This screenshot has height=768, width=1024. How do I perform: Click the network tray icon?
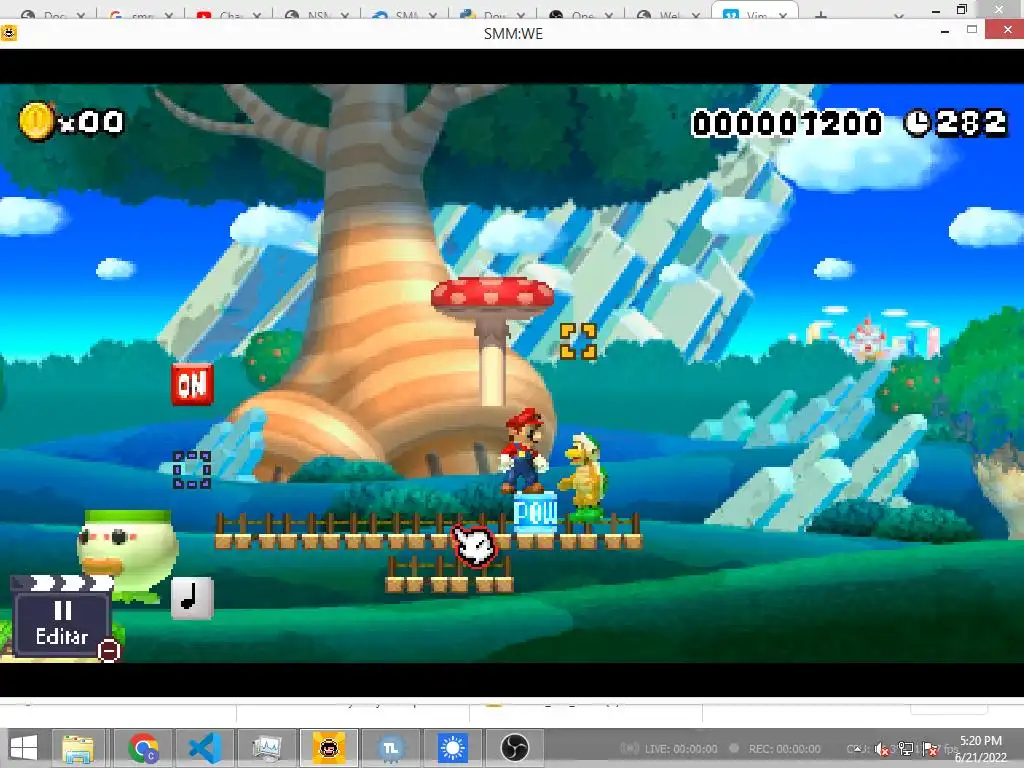906,749
